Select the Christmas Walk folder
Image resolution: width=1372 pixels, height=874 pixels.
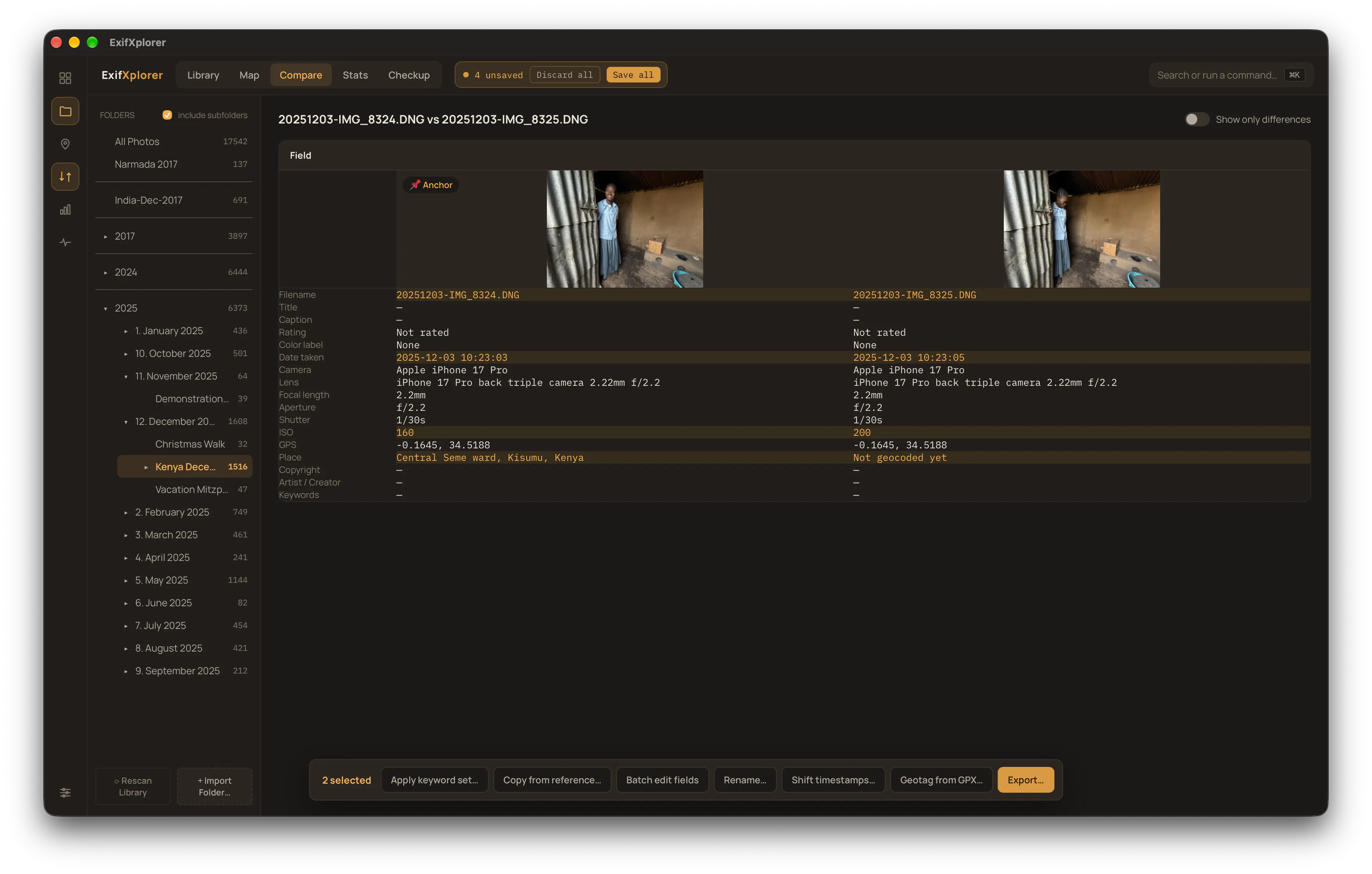[x=184, y=444]
